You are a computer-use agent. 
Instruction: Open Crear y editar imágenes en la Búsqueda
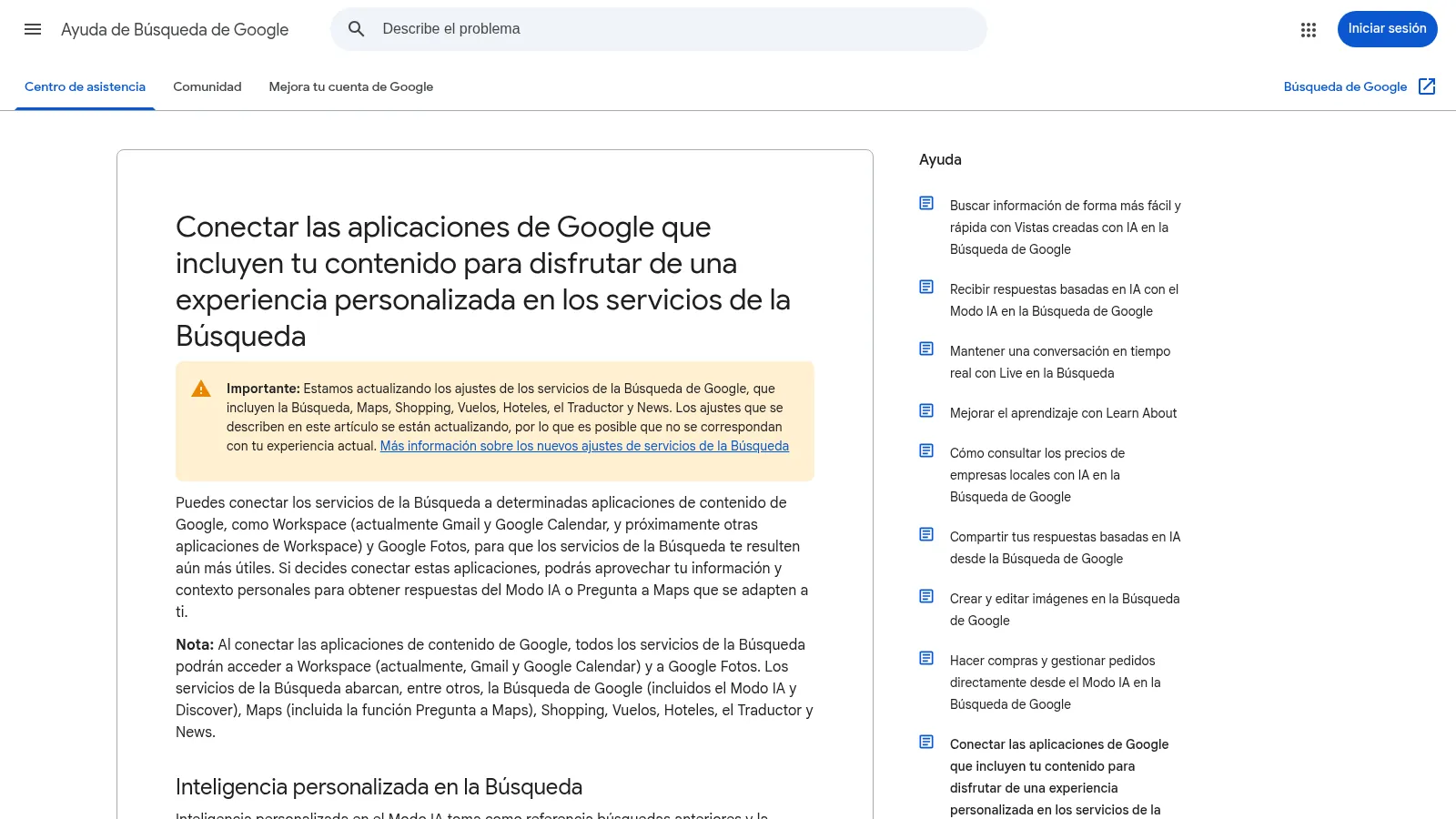point(1065,610)
